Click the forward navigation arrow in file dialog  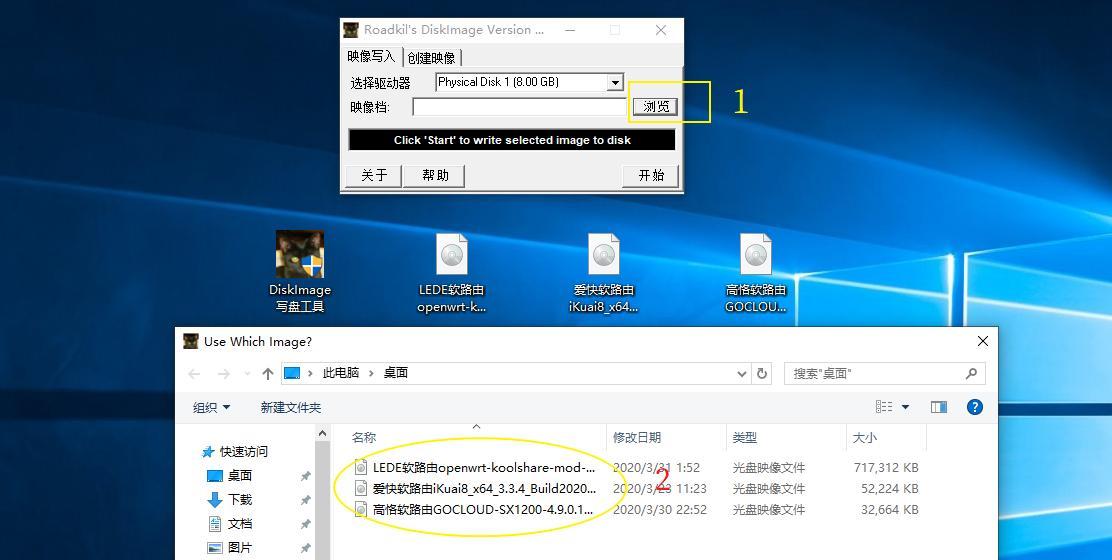pyautogui.click(x=223, y=374)
